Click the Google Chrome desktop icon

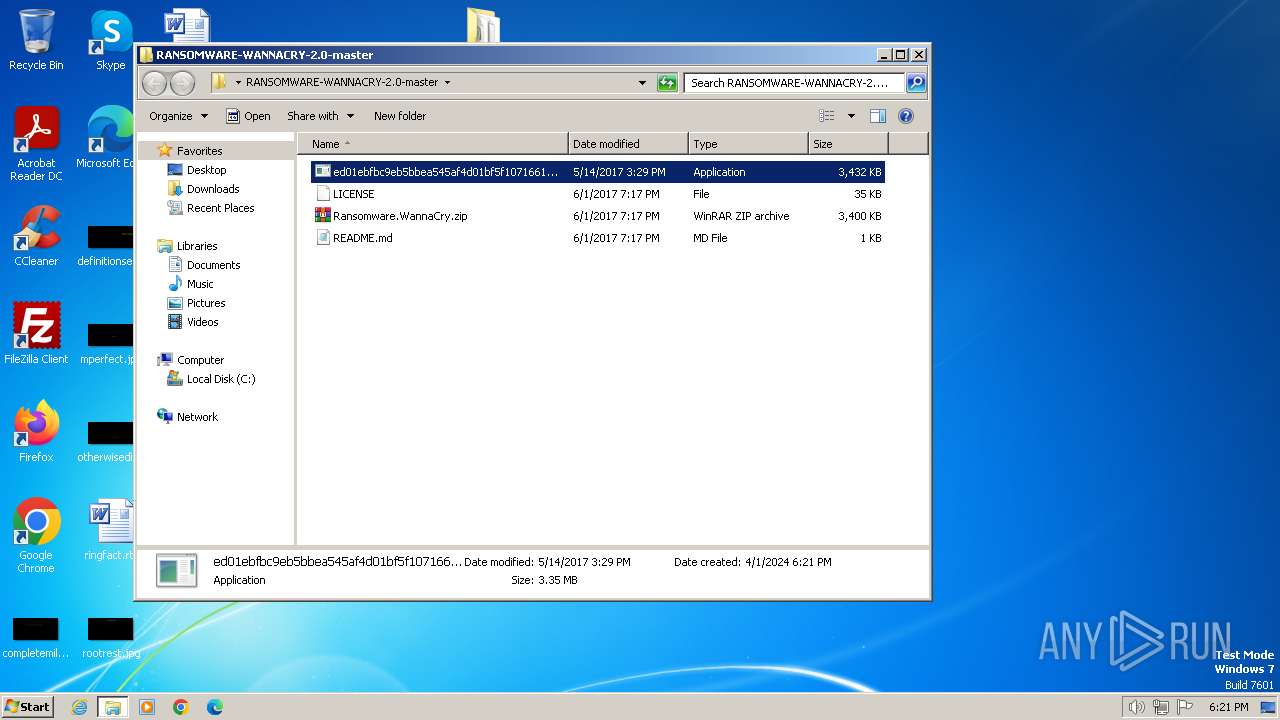tap(36, 535)
